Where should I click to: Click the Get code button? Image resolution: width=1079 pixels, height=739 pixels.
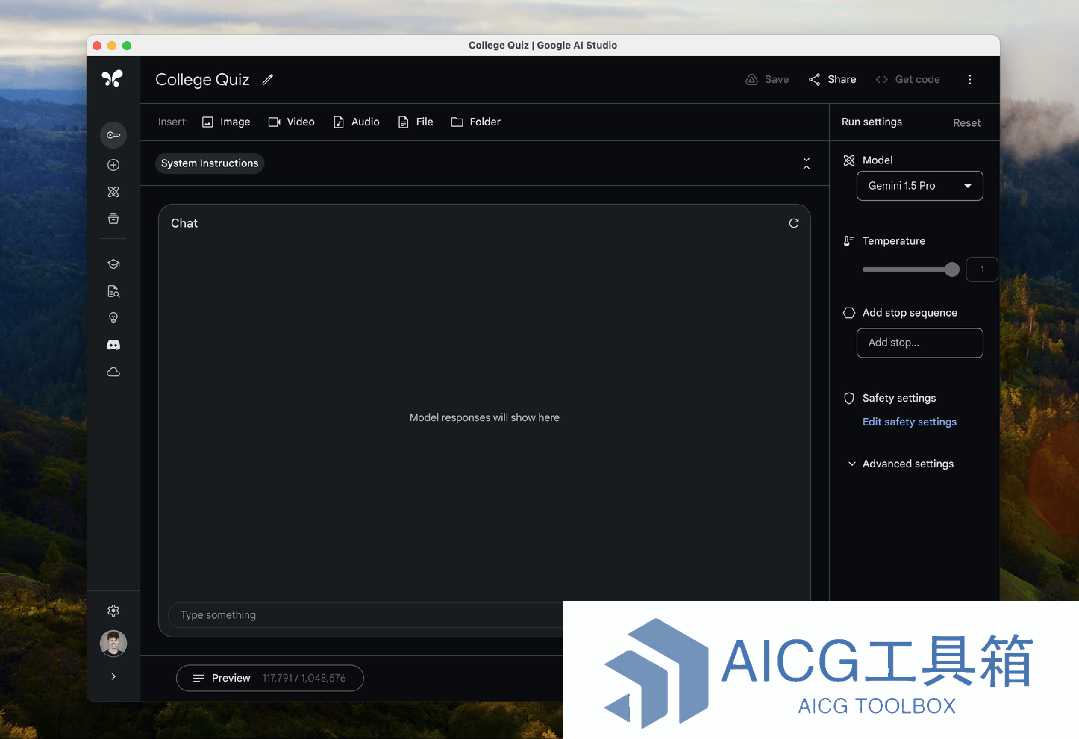(908, 79)
